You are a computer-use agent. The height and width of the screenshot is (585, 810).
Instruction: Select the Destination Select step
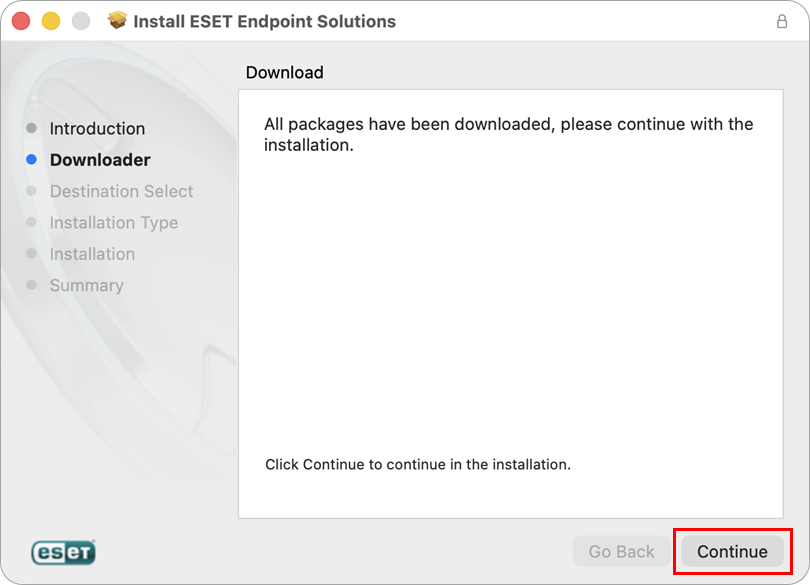[121, 191]
